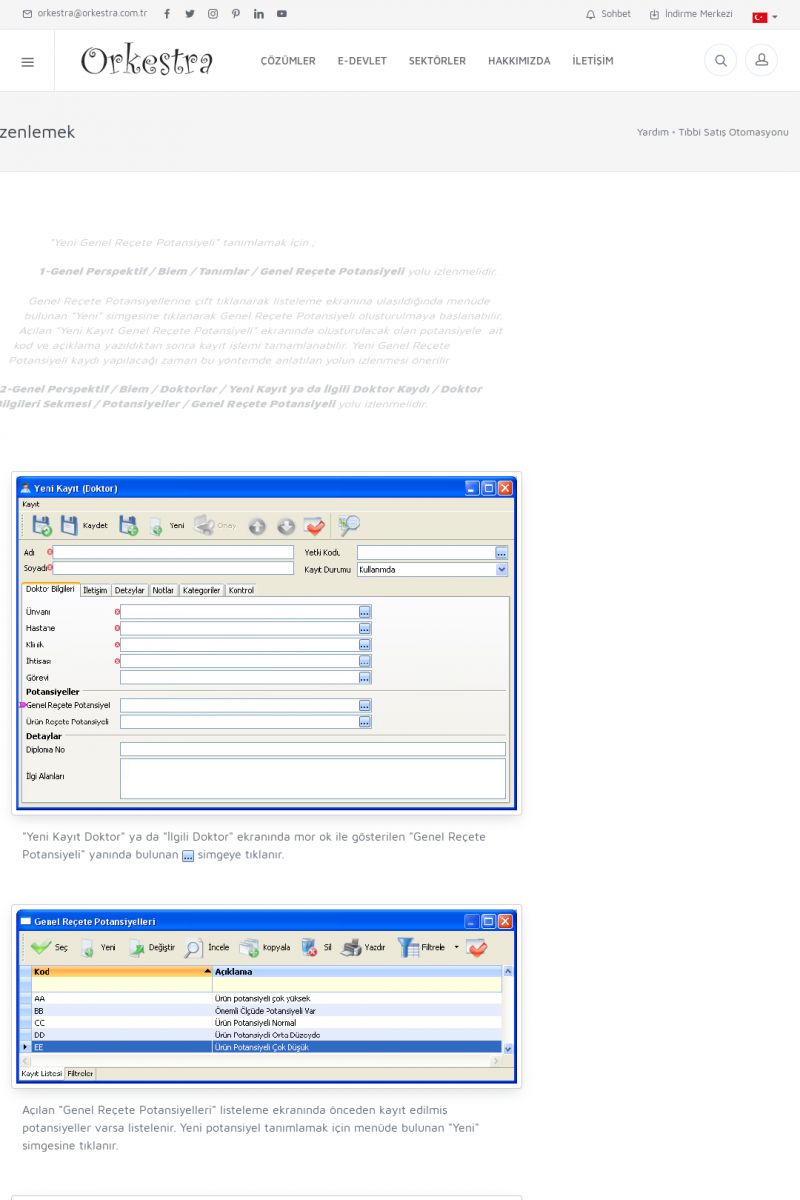Screen dimensions: 800x1200
Task: Go to HAKKIMIZDA page
Action: click(519, 61)
